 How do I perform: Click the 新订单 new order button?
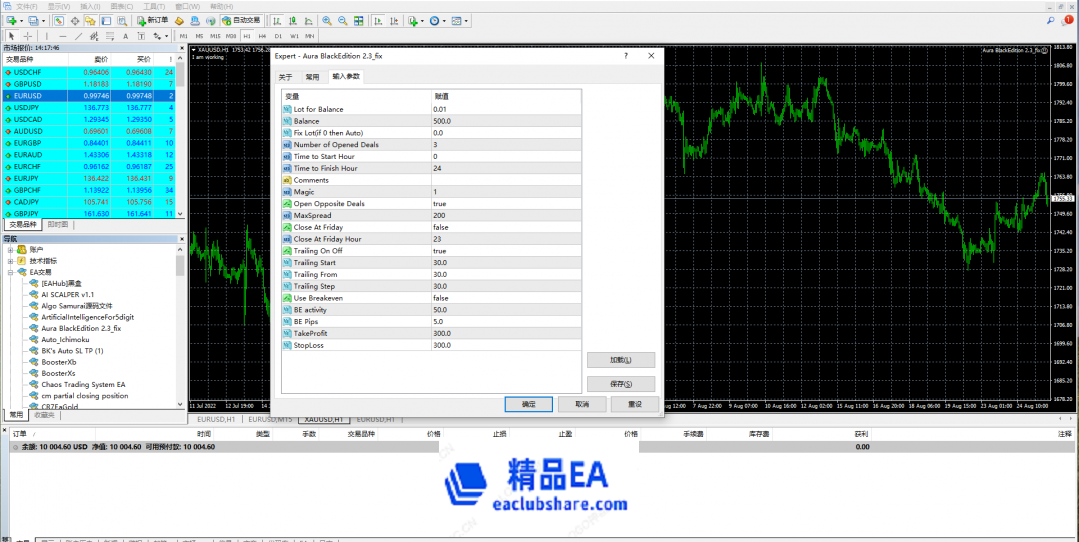click(153, 21)
